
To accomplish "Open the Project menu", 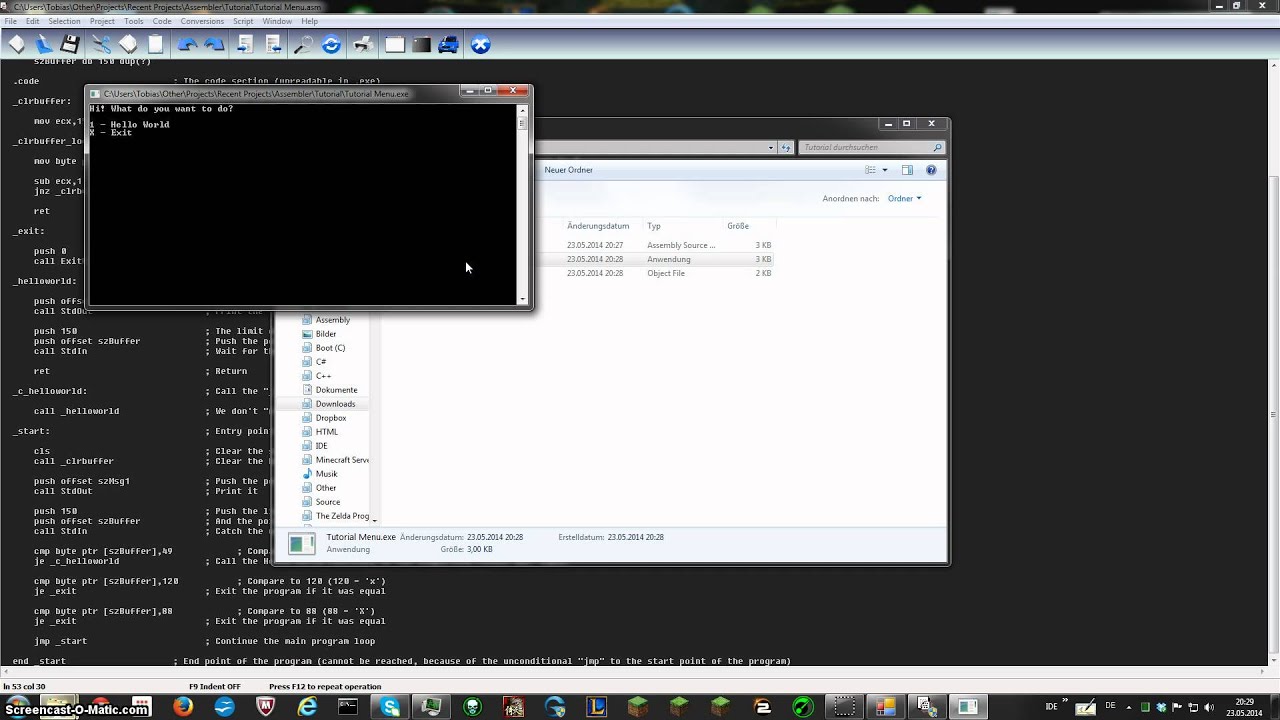I will coord(102,21).
